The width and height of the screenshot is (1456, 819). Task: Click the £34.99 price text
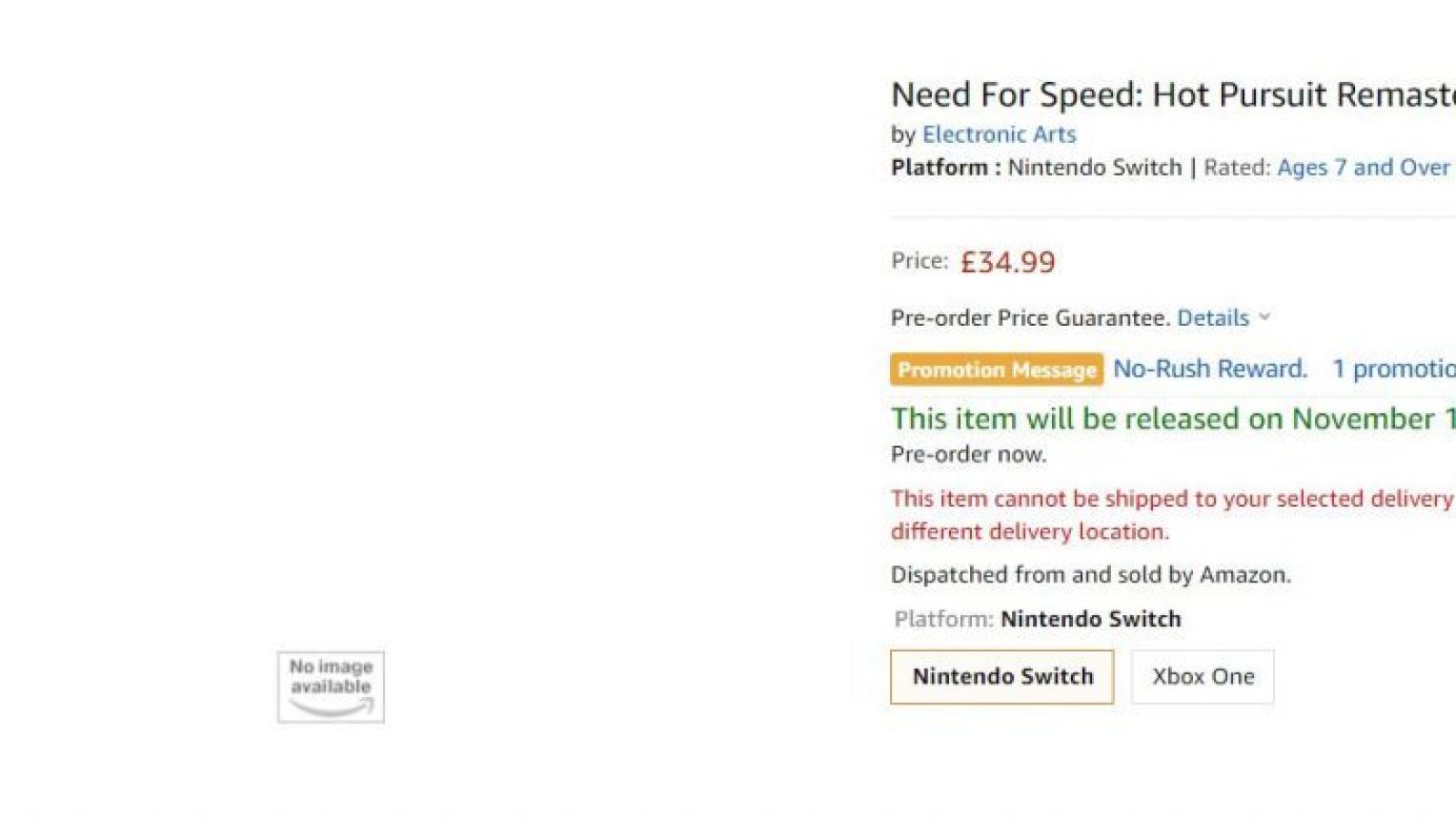pyautogui.click(x=1007, y=262)
